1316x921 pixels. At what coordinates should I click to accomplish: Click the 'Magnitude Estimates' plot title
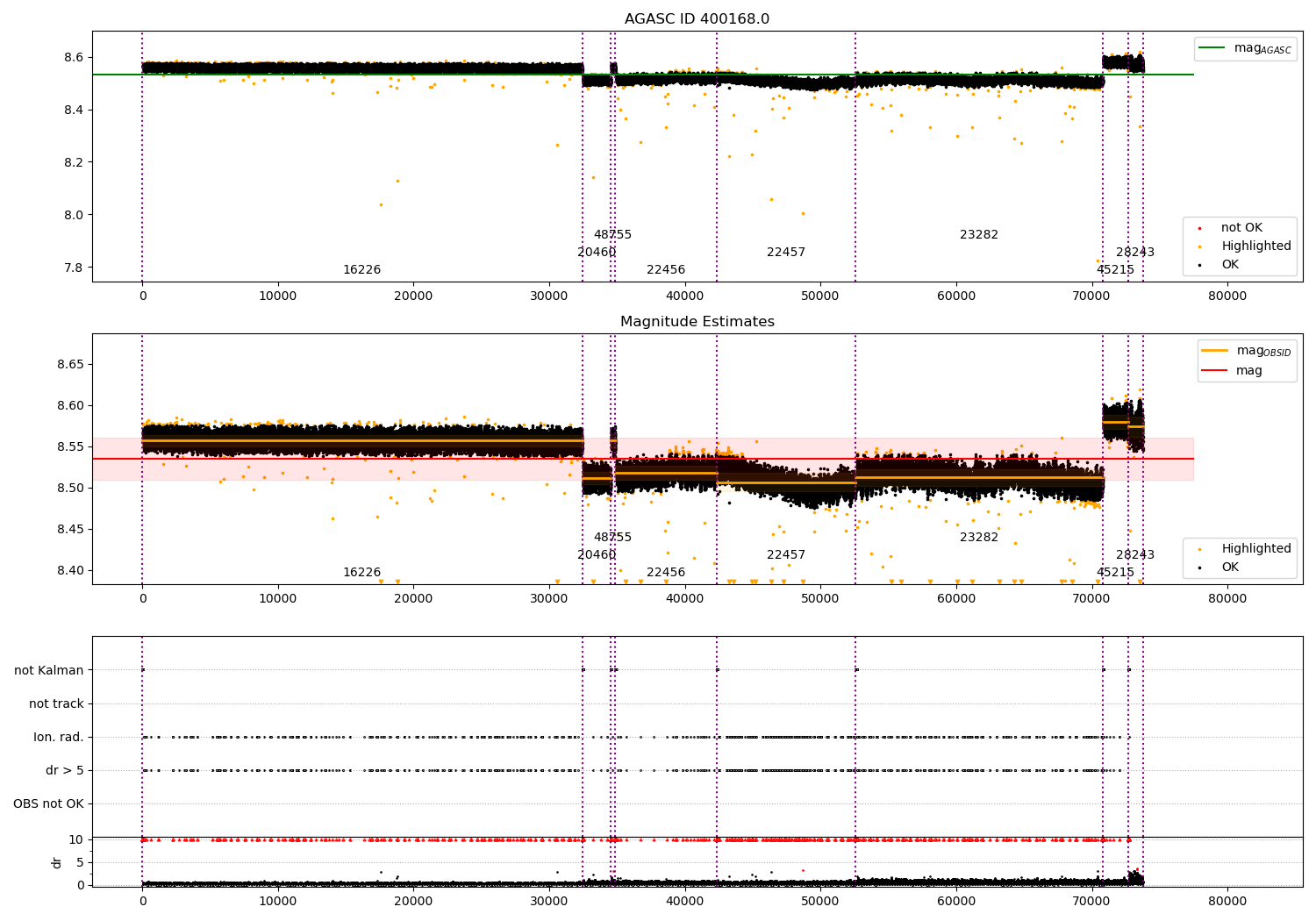point(697,322)
